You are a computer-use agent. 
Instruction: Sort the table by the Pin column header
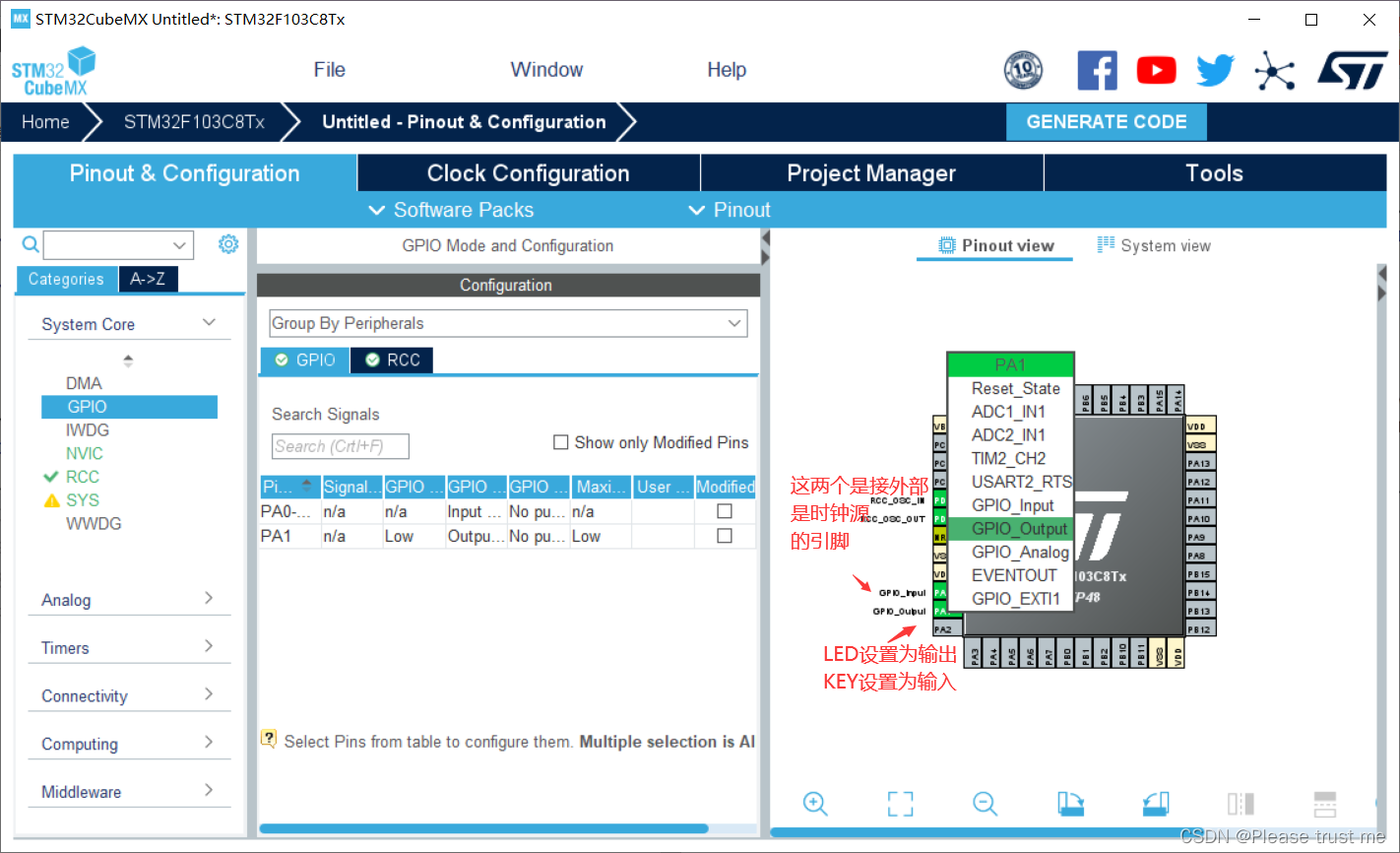289,487
